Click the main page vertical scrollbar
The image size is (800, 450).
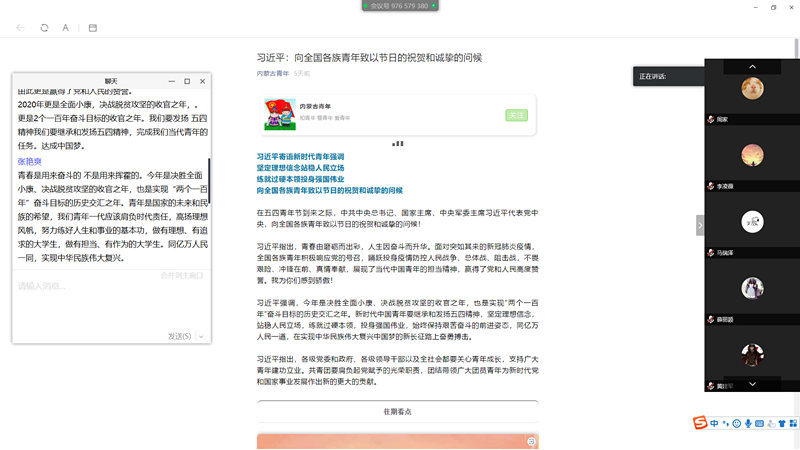[796, 49]
